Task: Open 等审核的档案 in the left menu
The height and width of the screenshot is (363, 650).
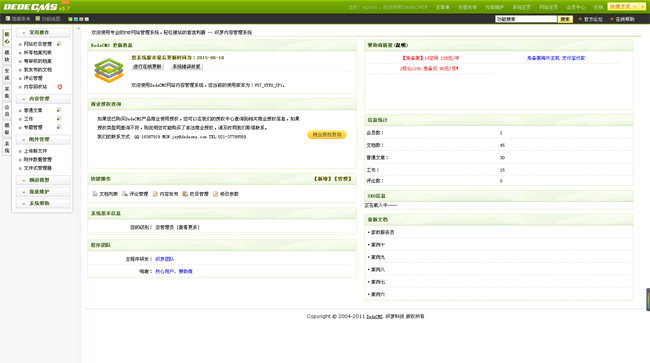Action: [x=38, y=61]
